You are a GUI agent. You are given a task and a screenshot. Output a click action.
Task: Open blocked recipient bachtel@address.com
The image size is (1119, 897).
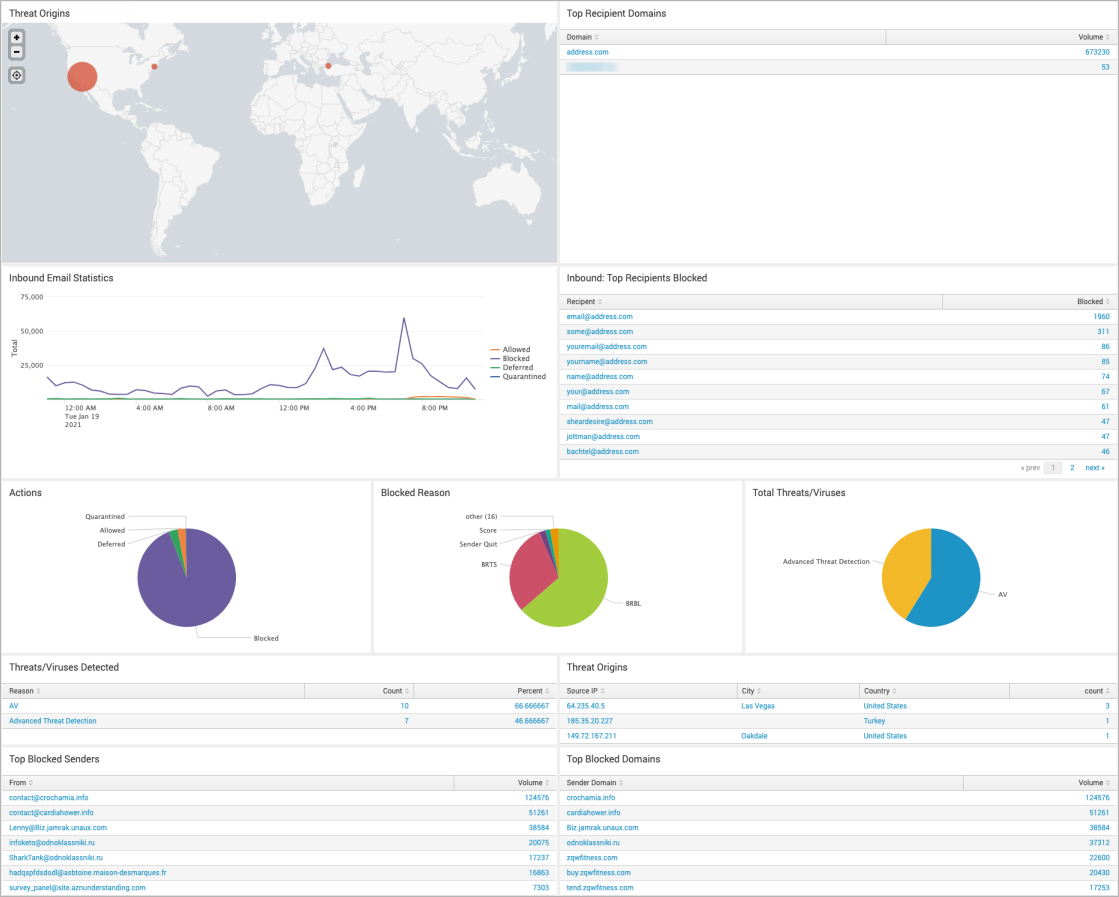(602, 452)
